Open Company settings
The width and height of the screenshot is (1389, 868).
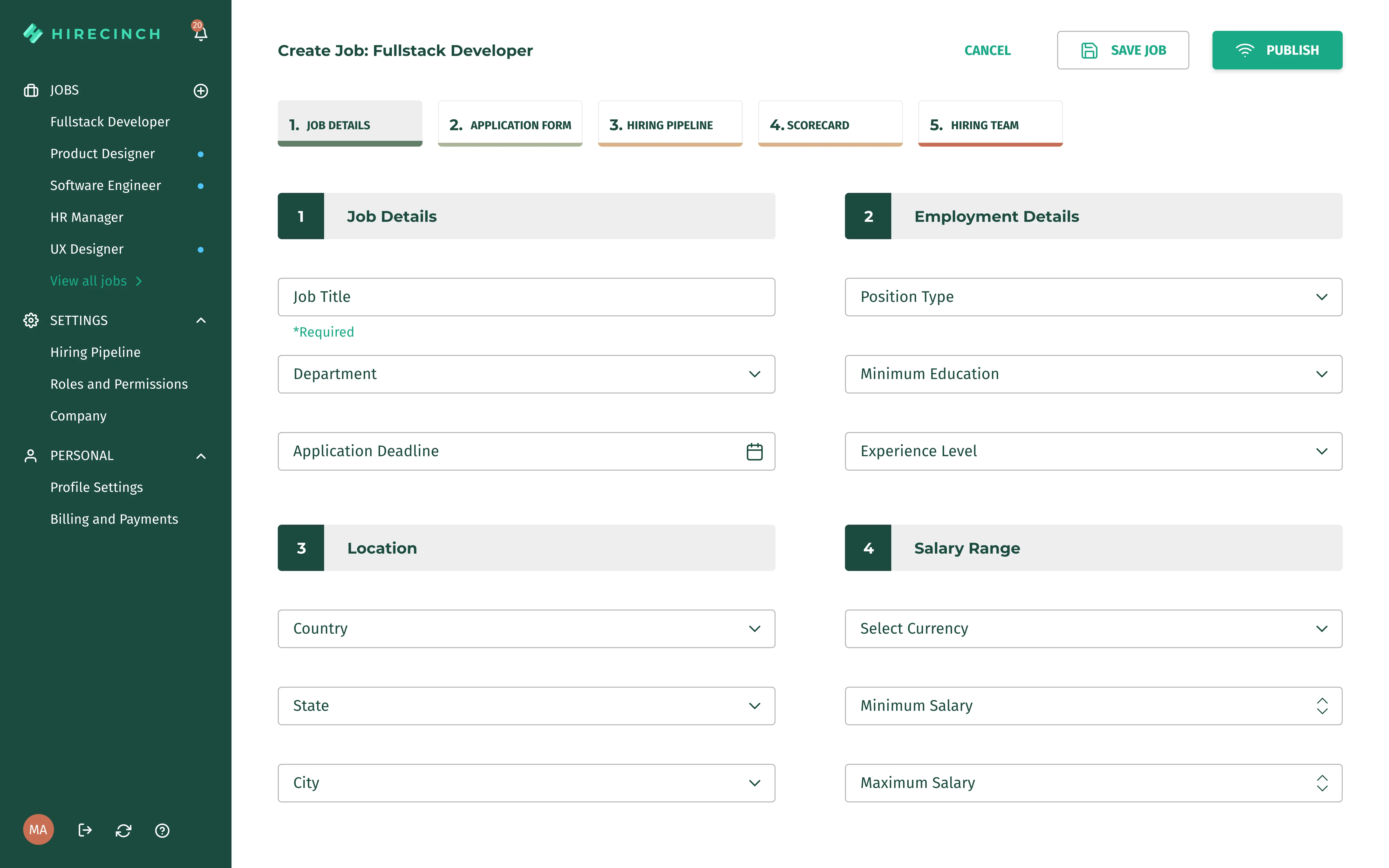click(79, 416)
